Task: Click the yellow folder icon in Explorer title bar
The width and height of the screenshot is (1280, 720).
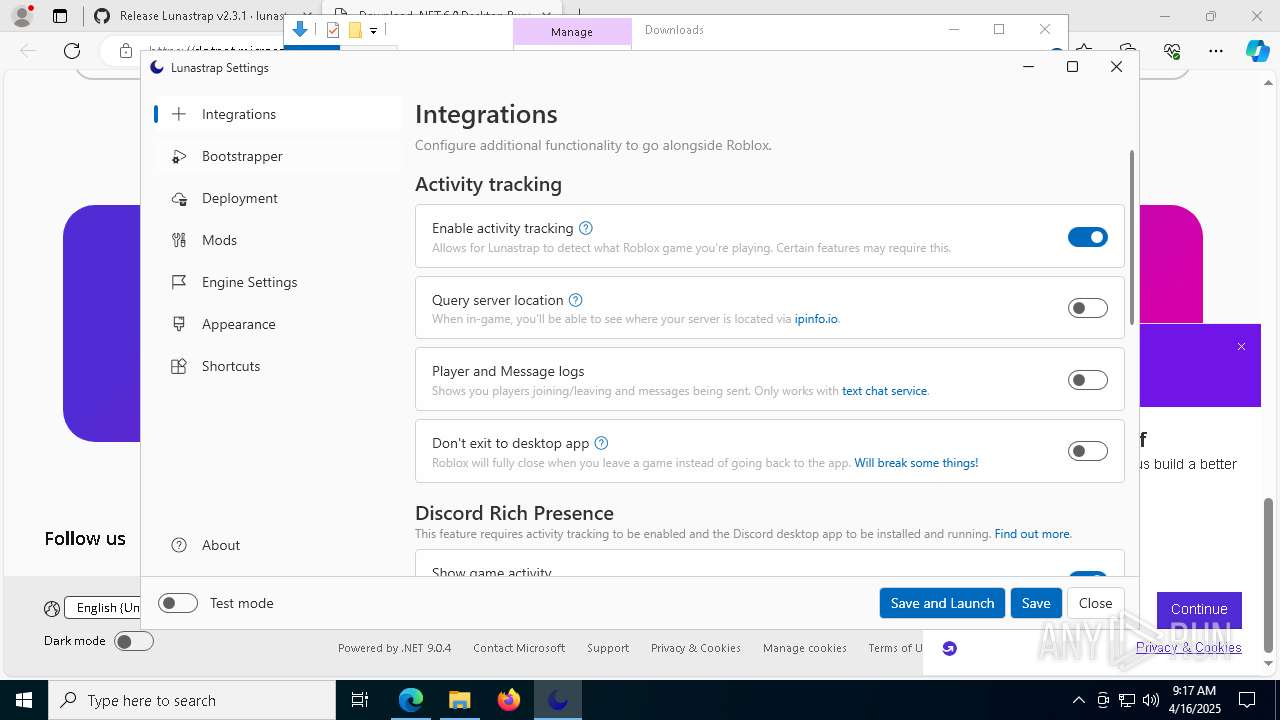Action: (x=355, y=30)
